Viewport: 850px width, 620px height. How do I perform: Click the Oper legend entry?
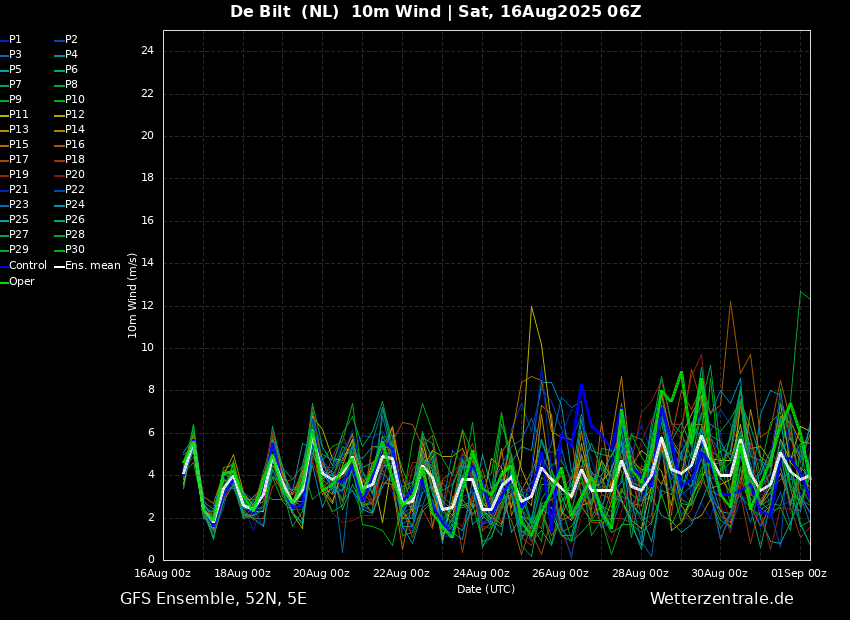coord(22,282)
